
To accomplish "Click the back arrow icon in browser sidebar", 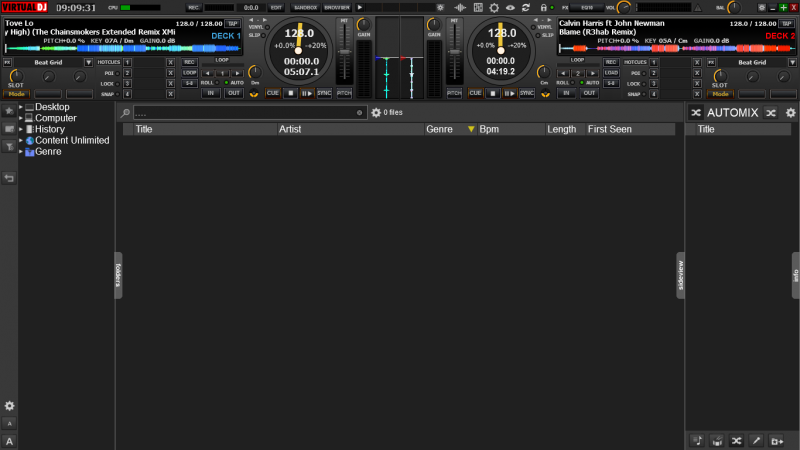I will (x=9, y=178).
